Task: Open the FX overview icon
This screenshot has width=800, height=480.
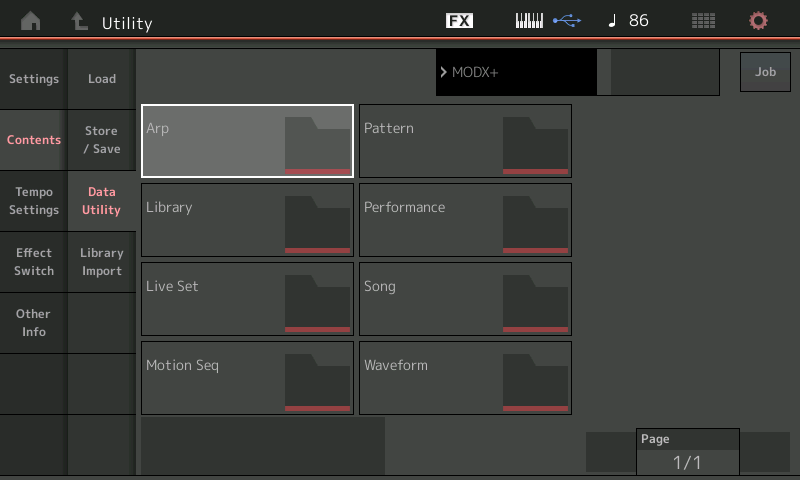Action: 459,21
